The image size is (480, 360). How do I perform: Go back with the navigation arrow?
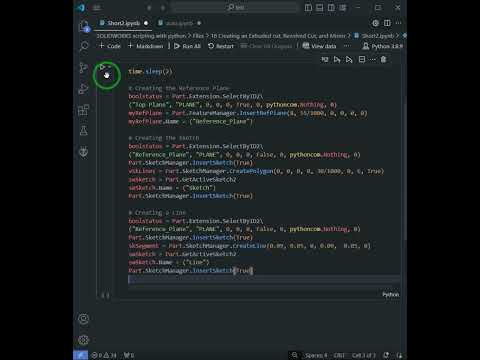149,7
